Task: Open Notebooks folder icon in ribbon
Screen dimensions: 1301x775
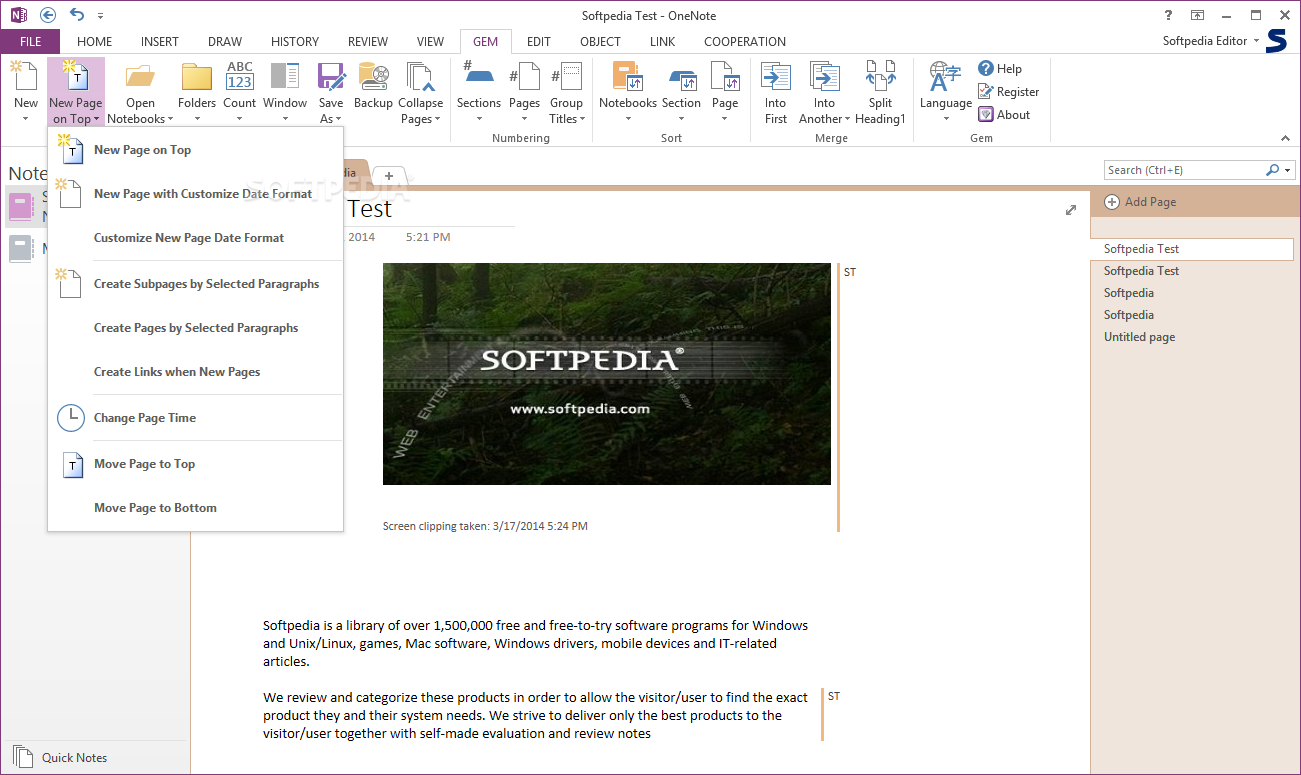Action: [x=140, y=78]
